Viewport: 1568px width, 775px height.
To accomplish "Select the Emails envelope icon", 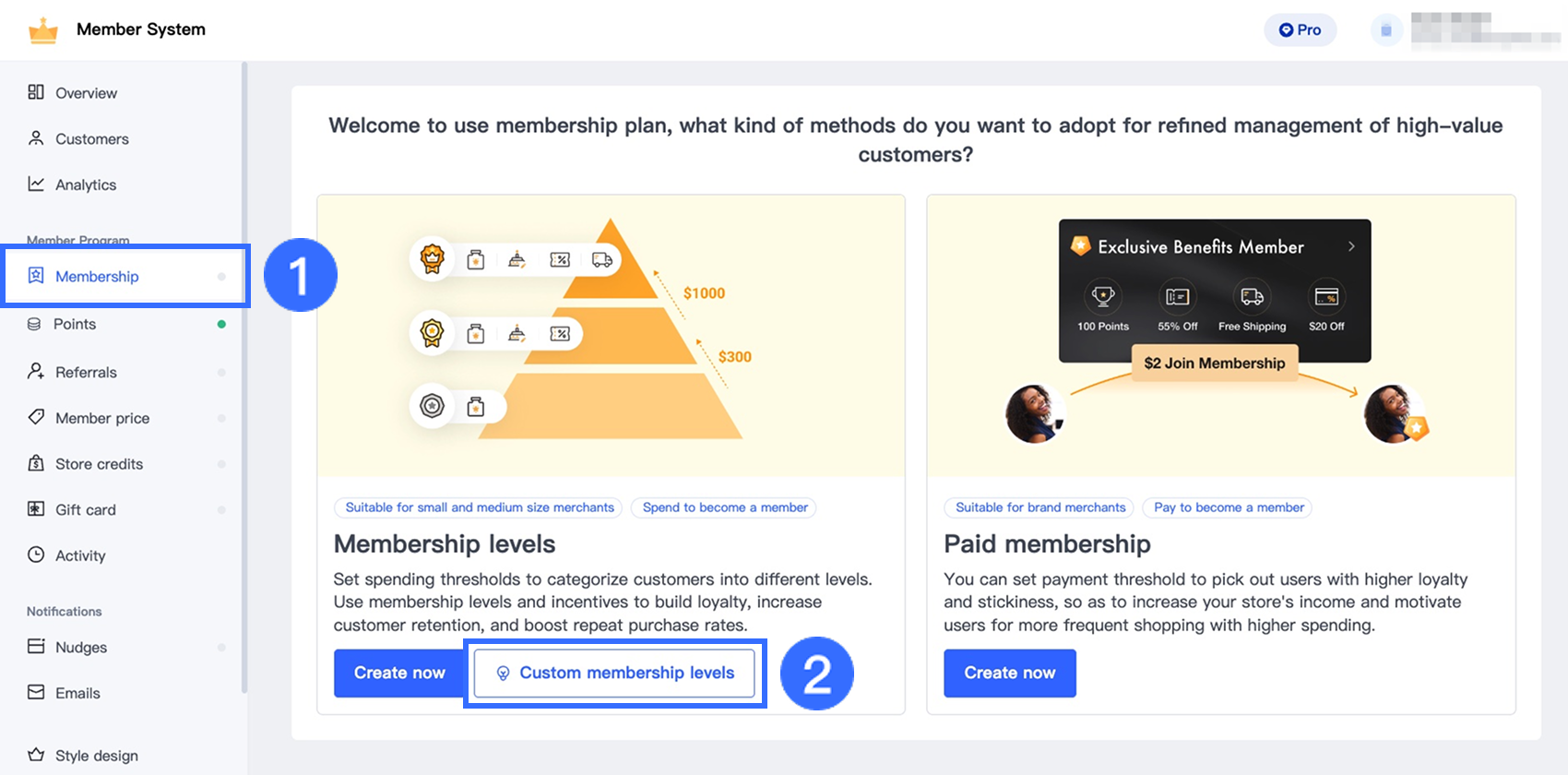I will (36, 692).
